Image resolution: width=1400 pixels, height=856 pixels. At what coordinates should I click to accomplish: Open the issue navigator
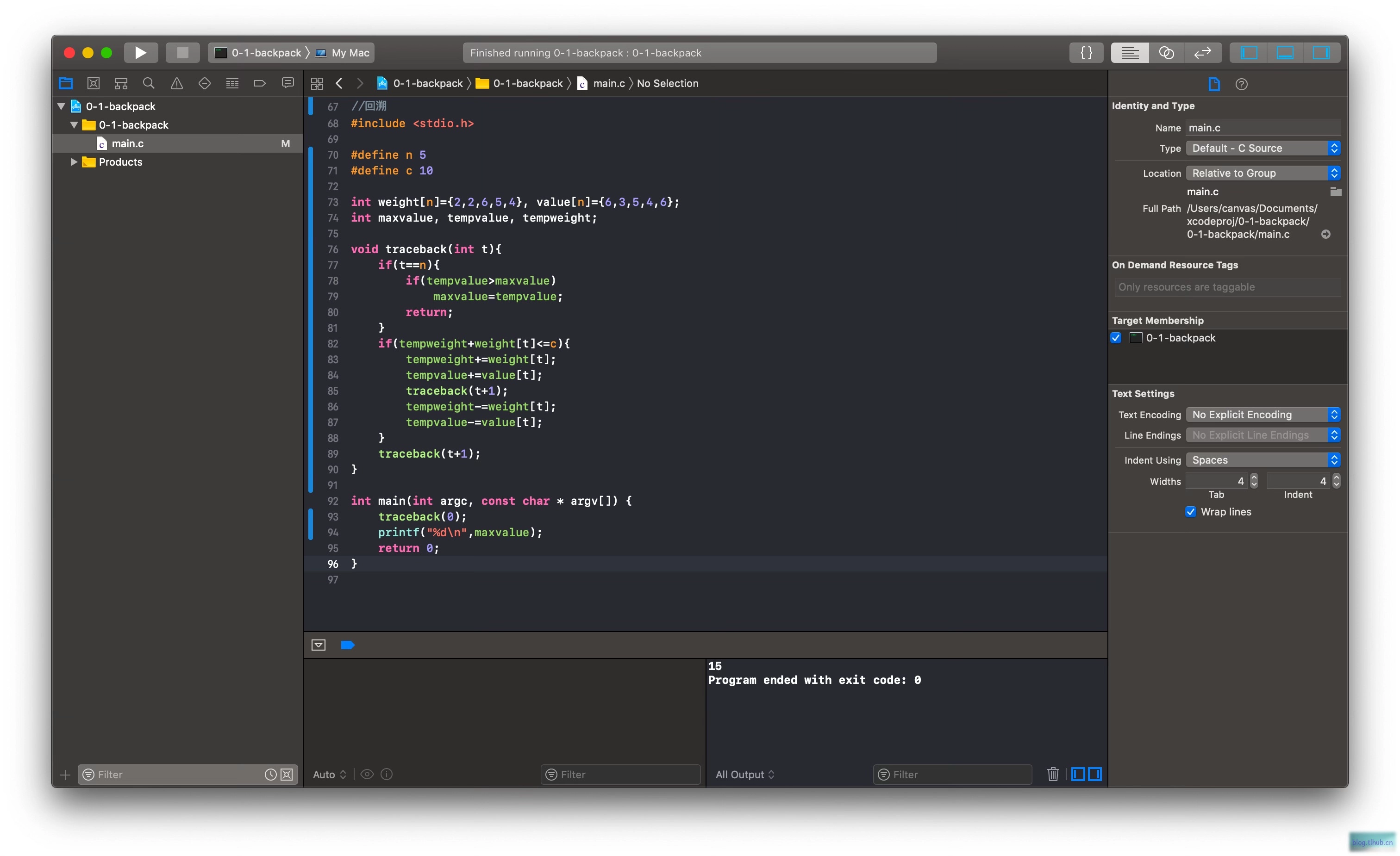click(177, 83)
